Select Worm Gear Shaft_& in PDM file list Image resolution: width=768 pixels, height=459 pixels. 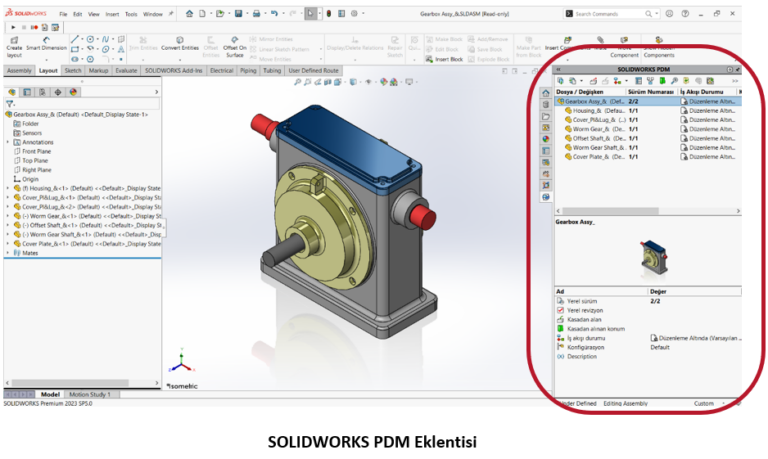pos(598,147)
